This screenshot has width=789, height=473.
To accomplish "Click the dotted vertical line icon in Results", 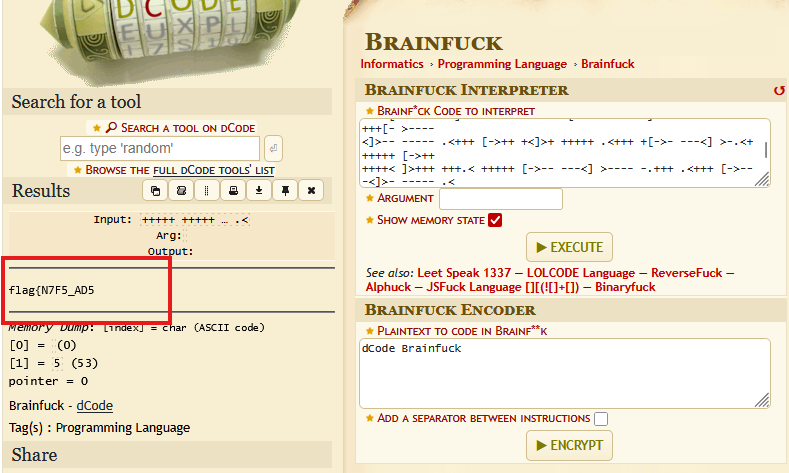I will click(x=207, y=191).
